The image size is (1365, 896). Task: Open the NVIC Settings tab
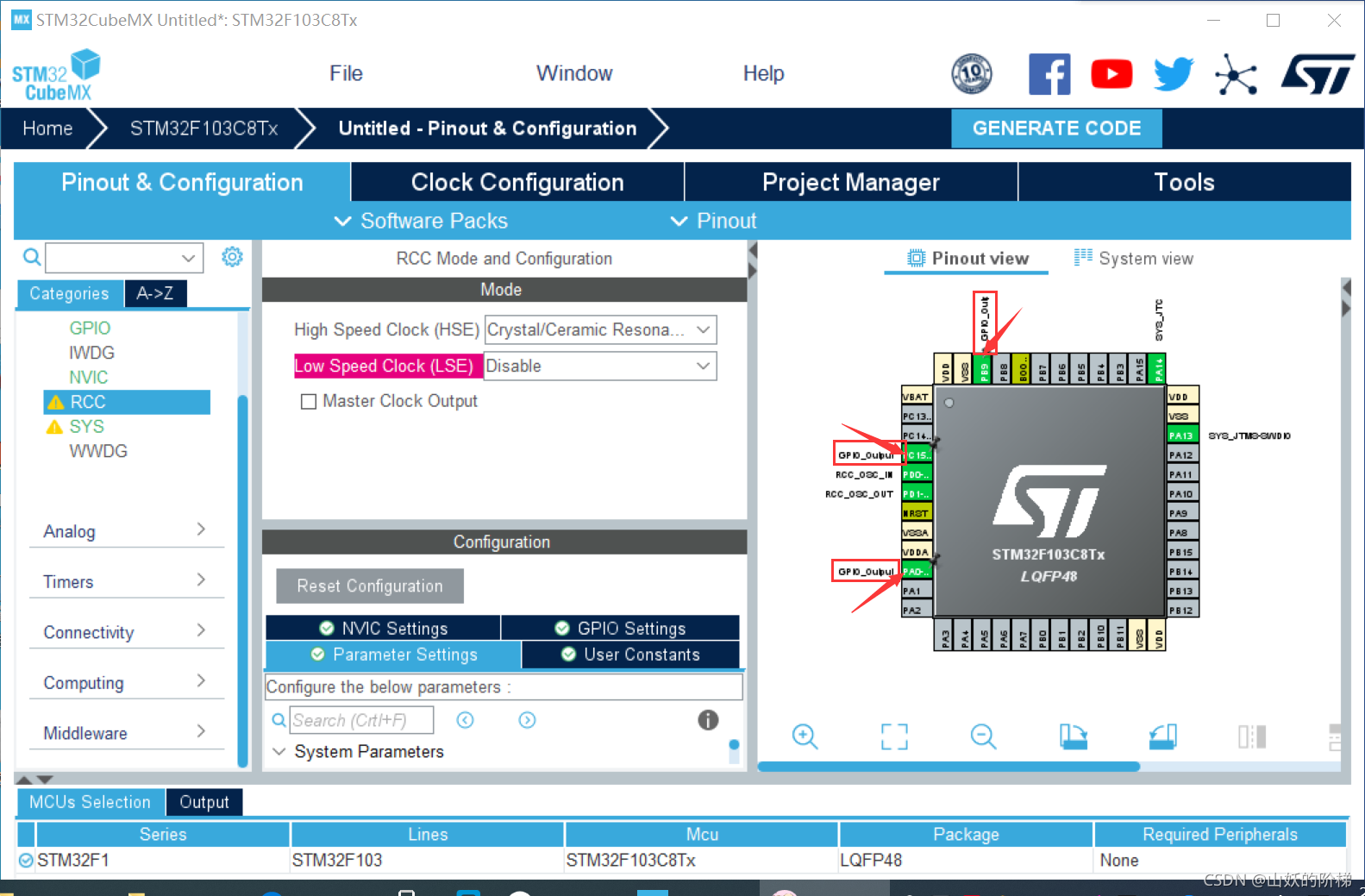click(x=383, y=628)
